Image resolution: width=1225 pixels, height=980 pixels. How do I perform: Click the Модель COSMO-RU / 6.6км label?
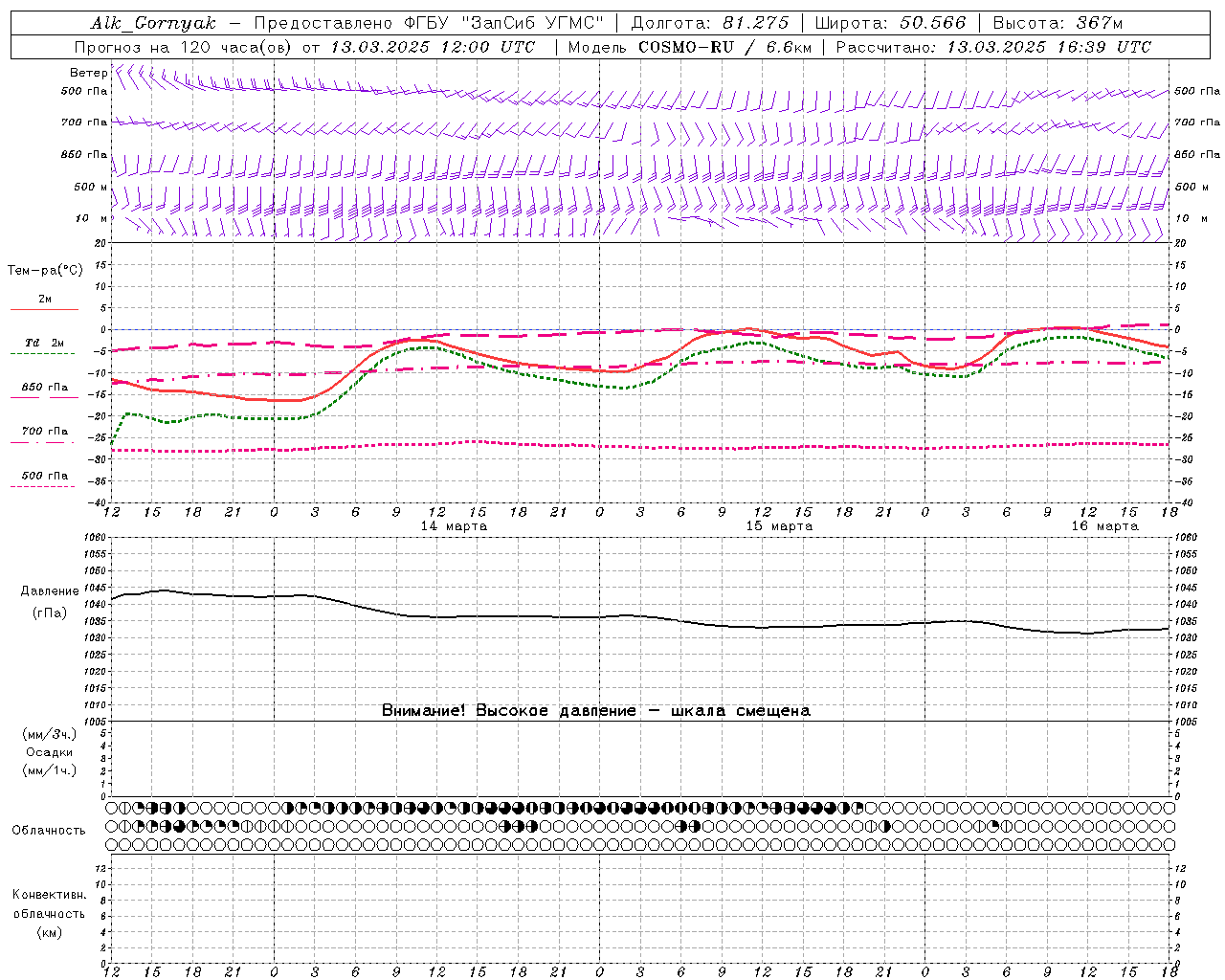(x=689, y=47)
